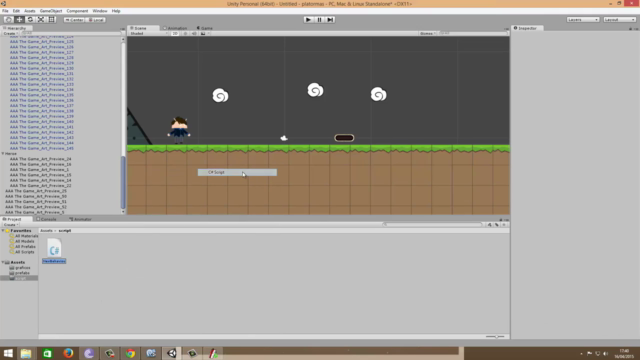Viewport: 640px width, 360px height.
Task: Toggle 2D scene view mode
Action: pos(175,33)
